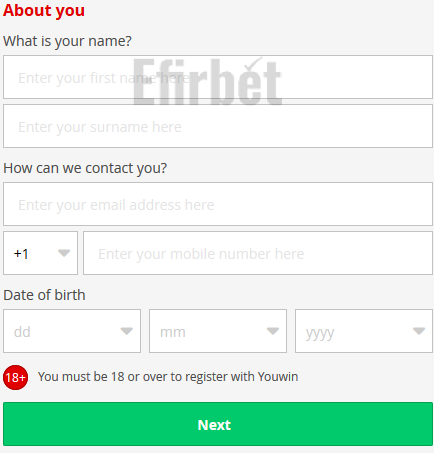
Task: Click the Date of birth label
Action: tap(44, 295)
